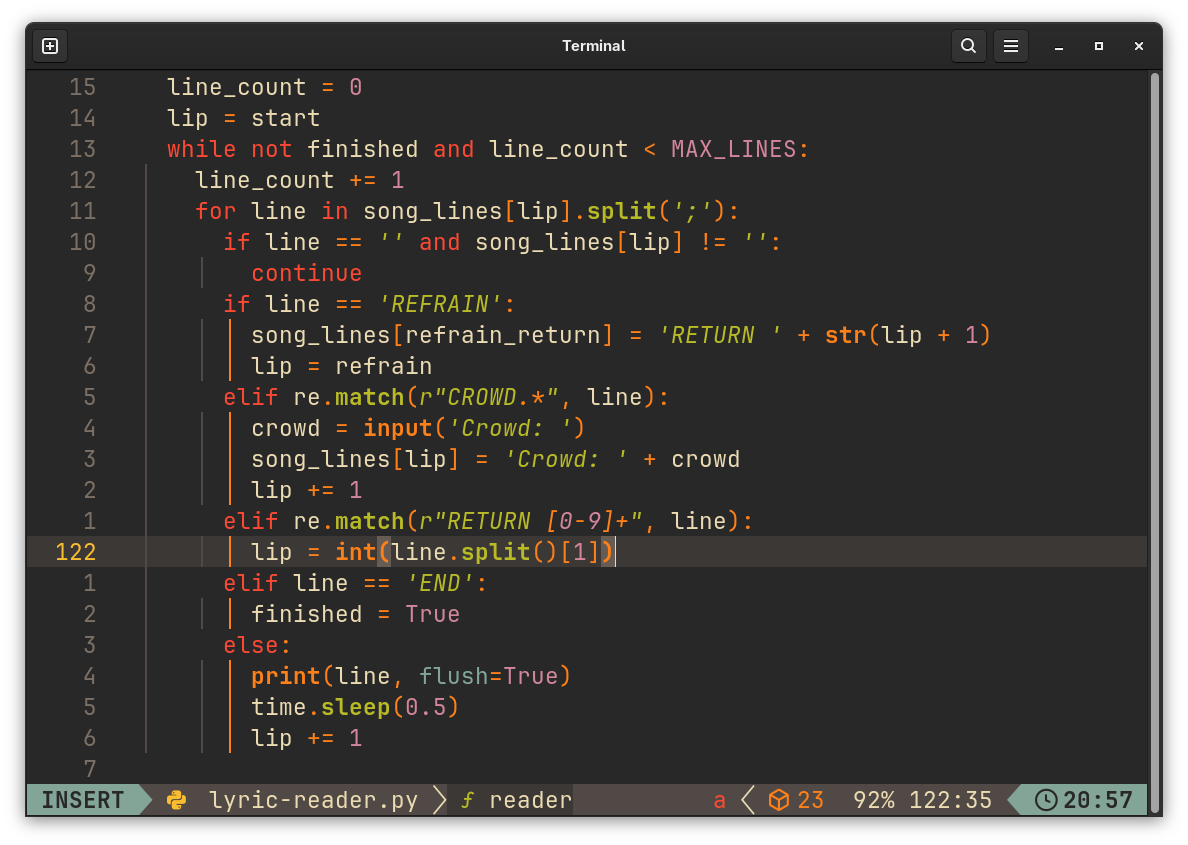Open the hamburger menu in title bar
Viewport: 1188px width, 845px height.
[x=1011, y=46]
